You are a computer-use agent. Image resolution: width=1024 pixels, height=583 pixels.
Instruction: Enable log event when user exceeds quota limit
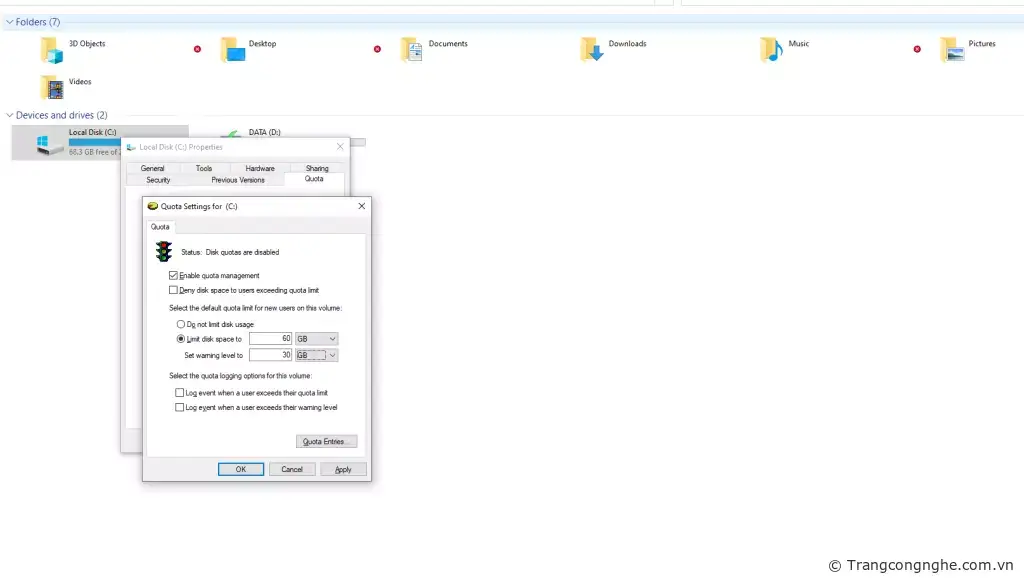tap(180, 393)
